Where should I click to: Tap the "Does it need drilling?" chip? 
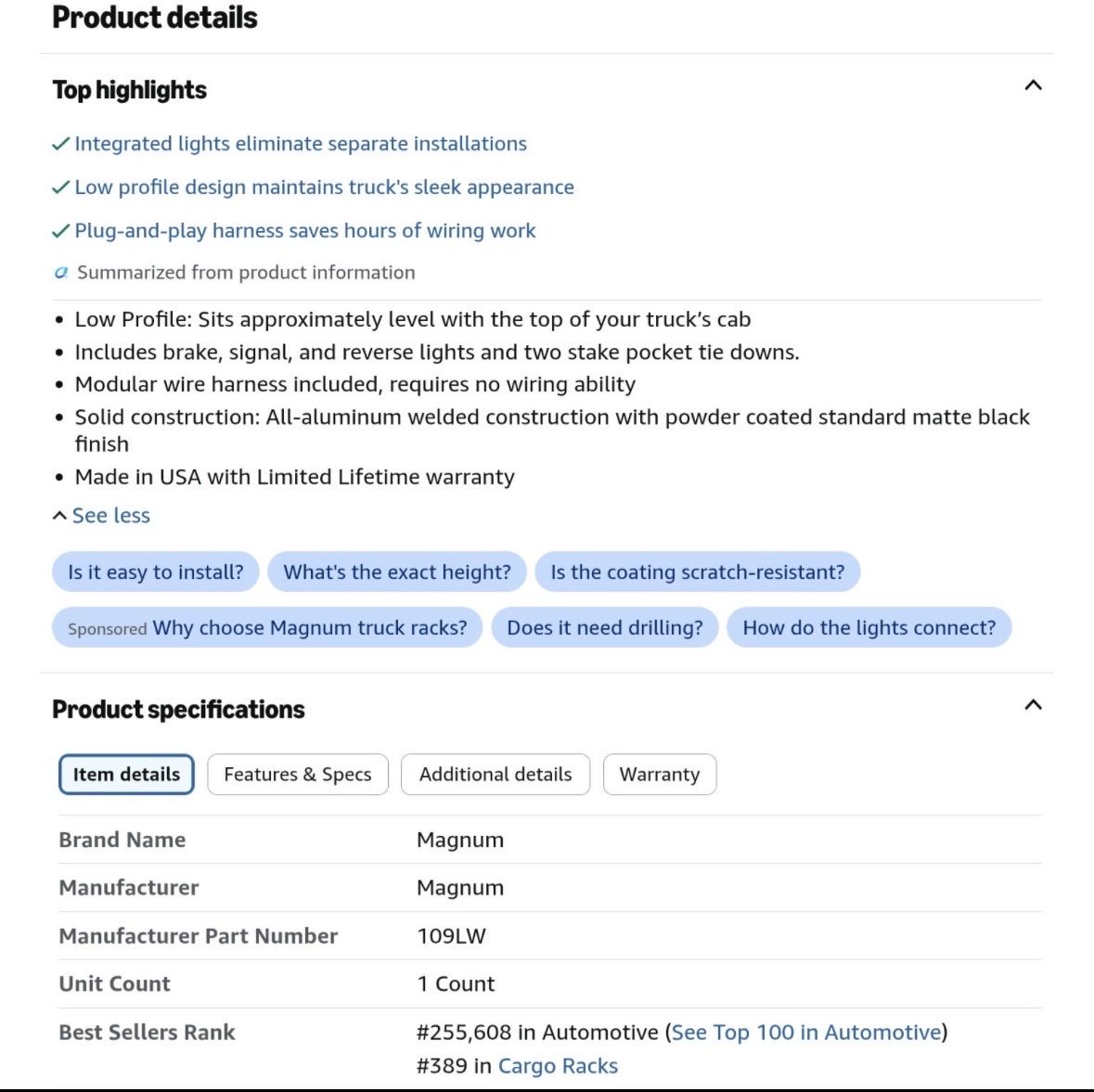click(x=605, y=627)
